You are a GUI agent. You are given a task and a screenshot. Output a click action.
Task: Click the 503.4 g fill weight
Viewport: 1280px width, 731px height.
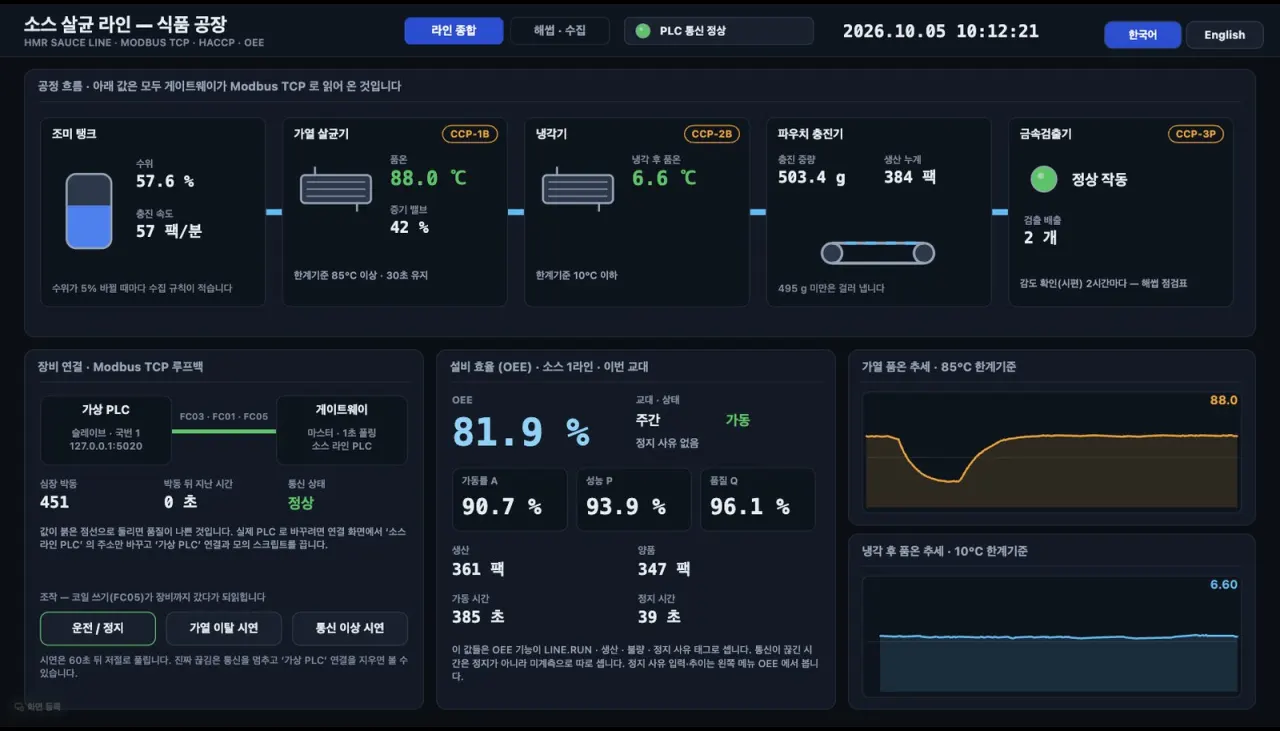coord(811,177)
